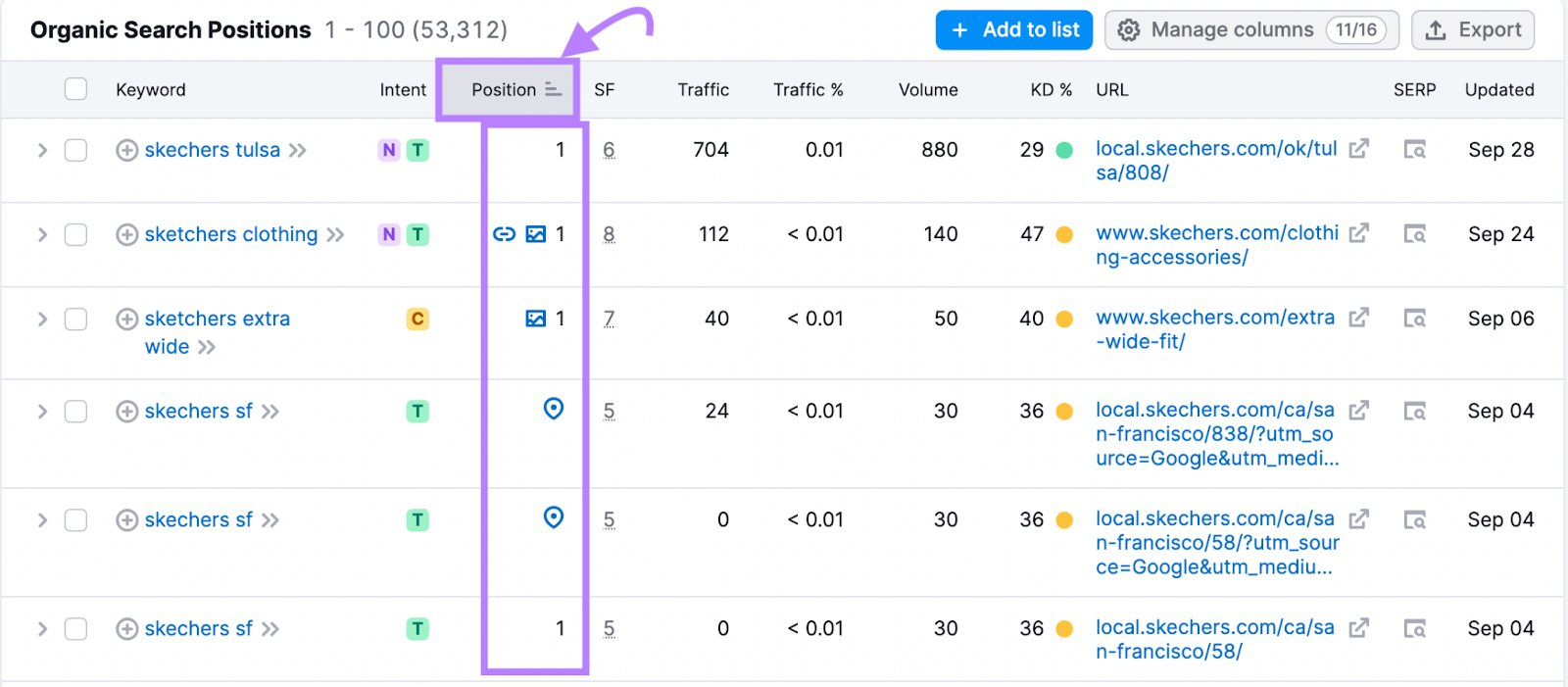Click SF value 8 for sketchers clothing
Image resolution: width=1568 pixels, height=687 pixels.
tap(609, 234)
